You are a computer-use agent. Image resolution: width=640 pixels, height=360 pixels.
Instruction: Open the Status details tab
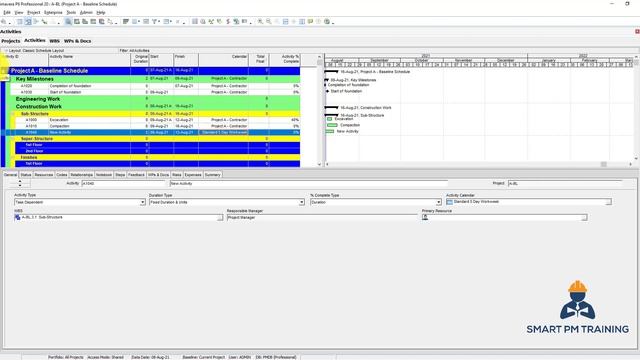26,175
